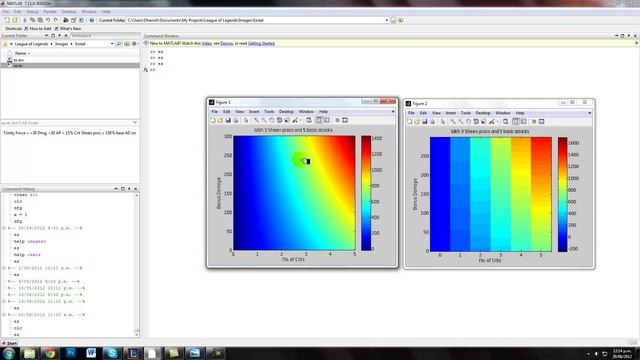
Task: Click Figure 2 colorbar
Action: (x=563, y=194)
